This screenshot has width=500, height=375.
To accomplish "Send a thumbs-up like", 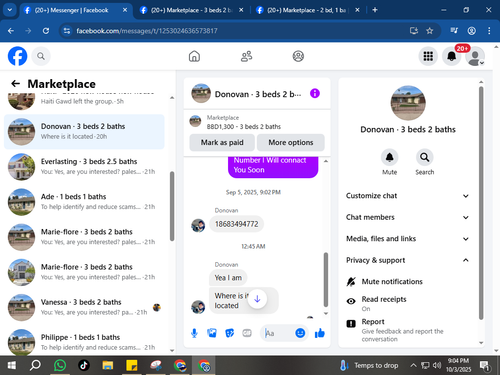I will pos(320,333).
